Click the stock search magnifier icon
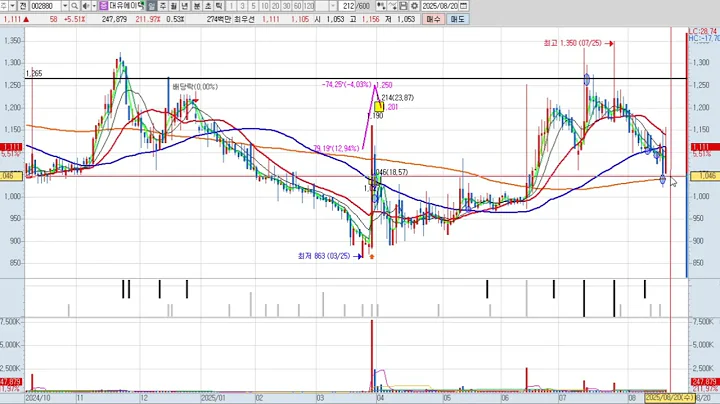Viewport: 720px width, 404px height. pos(74,6)
